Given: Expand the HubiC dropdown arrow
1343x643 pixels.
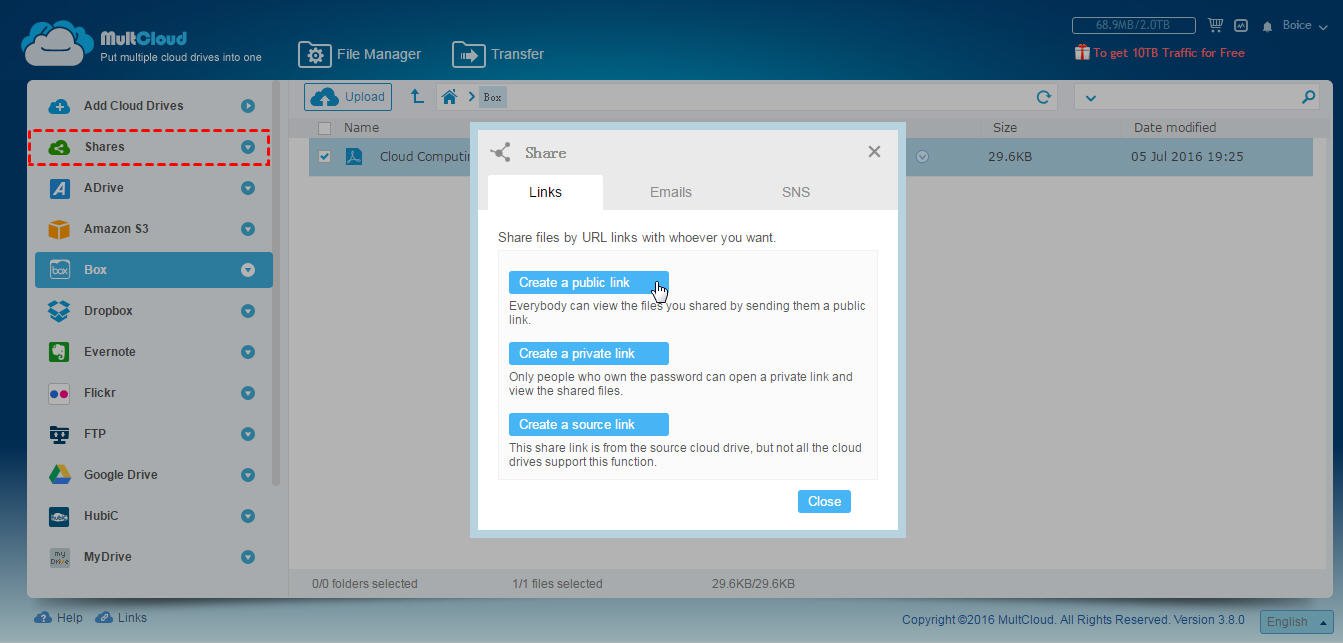Looking at the screenshot, I should point(247,516).
